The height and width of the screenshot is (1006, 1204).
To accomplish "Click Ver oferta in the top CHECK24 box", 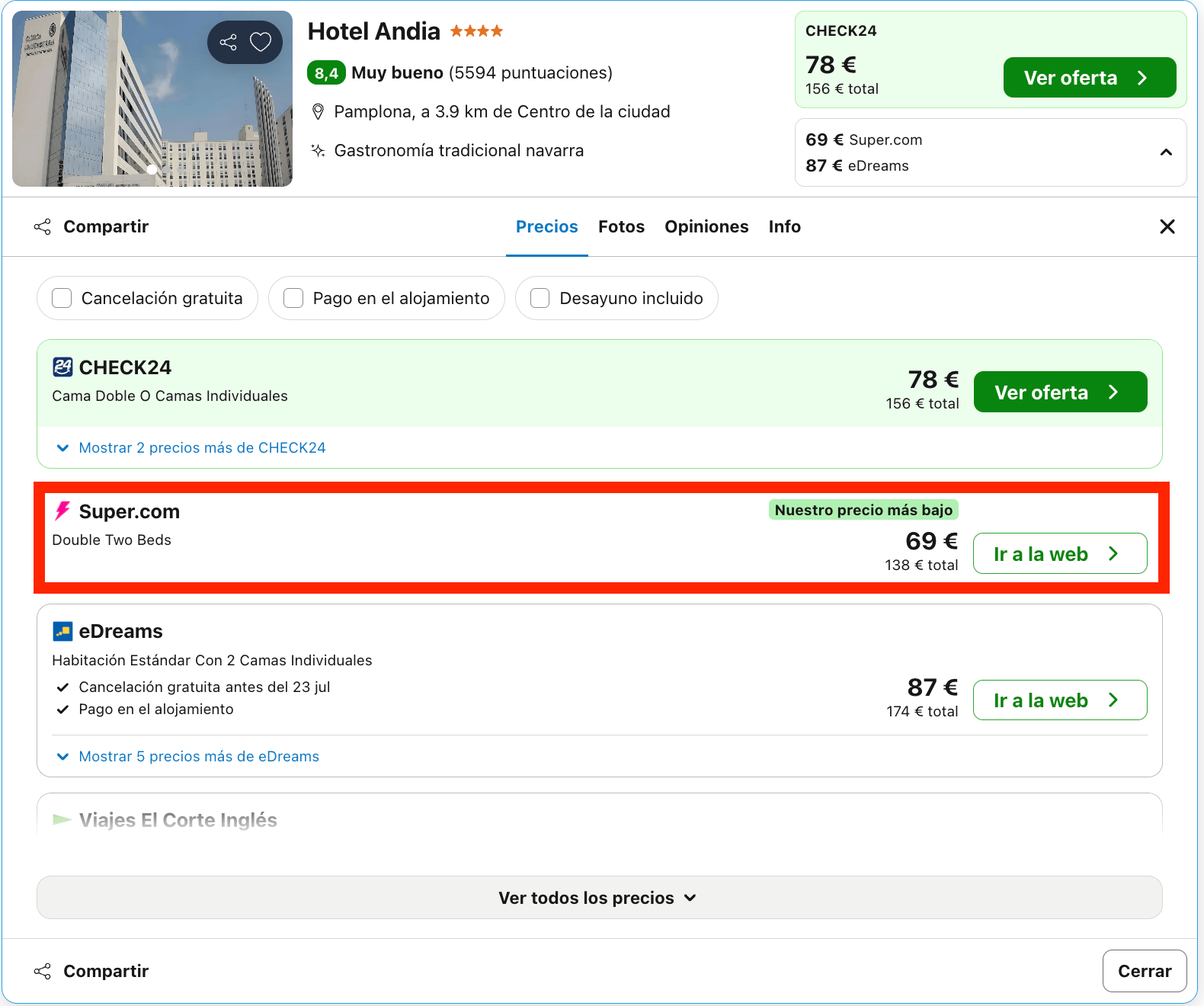I will [1090, 78].
